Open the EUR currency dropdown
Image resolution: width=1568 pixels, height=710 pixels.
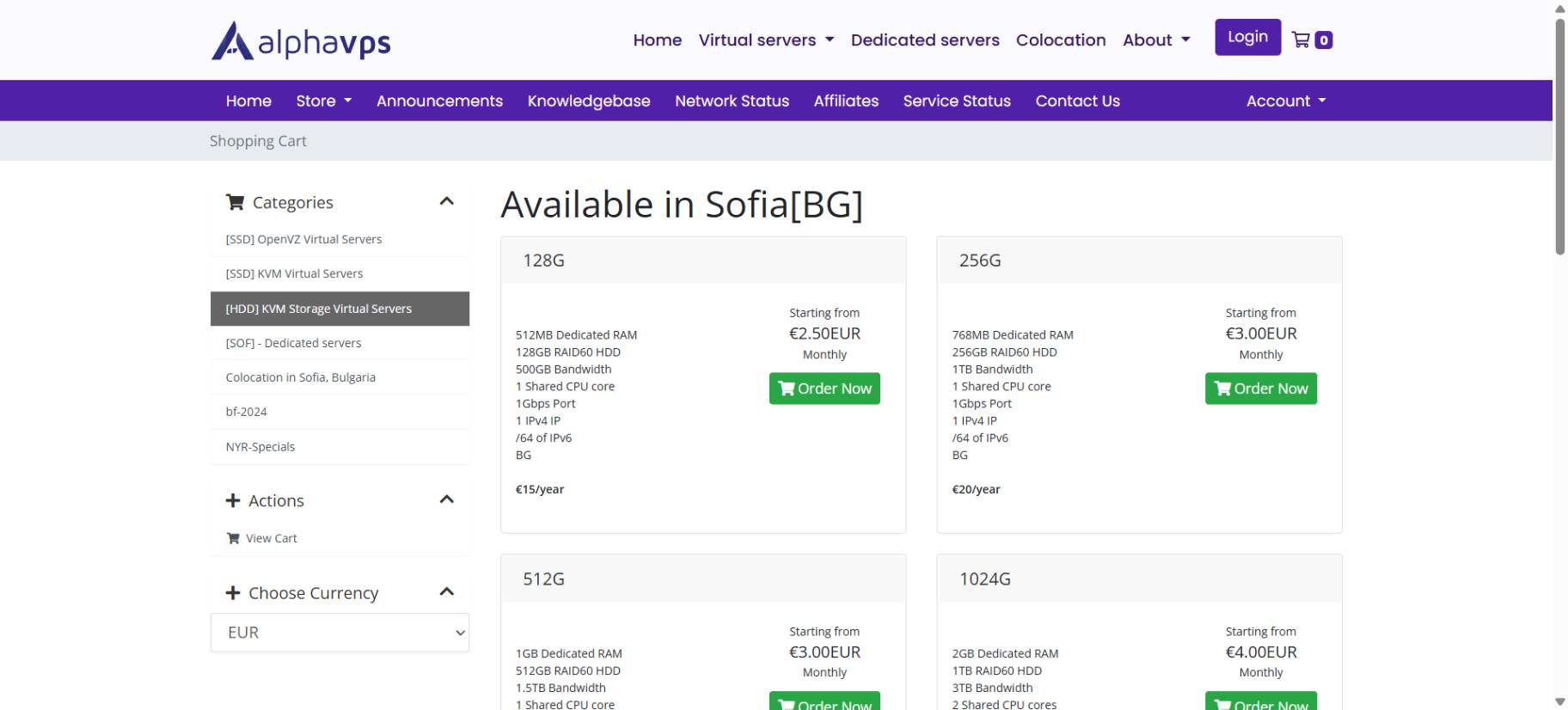pyautogui.click(x=340, y=633)
